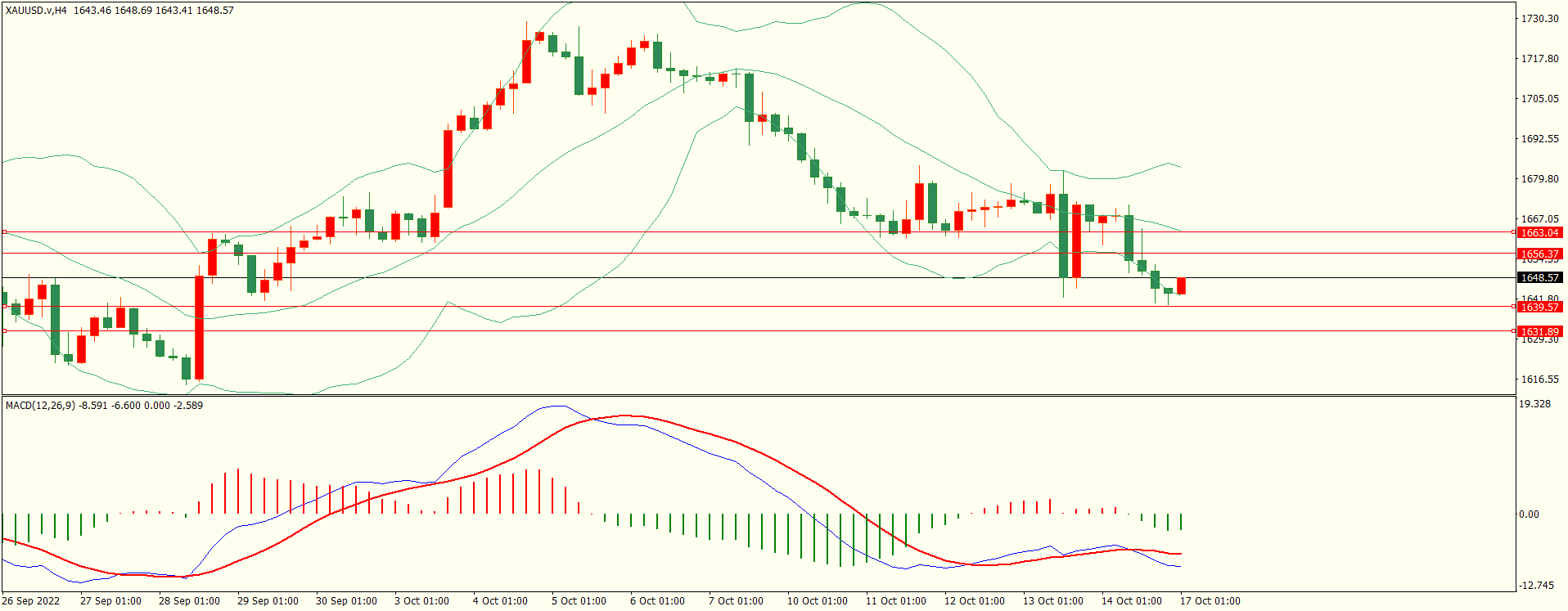Select the red 1663.04 price tag
This screenshot has width=1568, height=611.
coord(1540,233)
